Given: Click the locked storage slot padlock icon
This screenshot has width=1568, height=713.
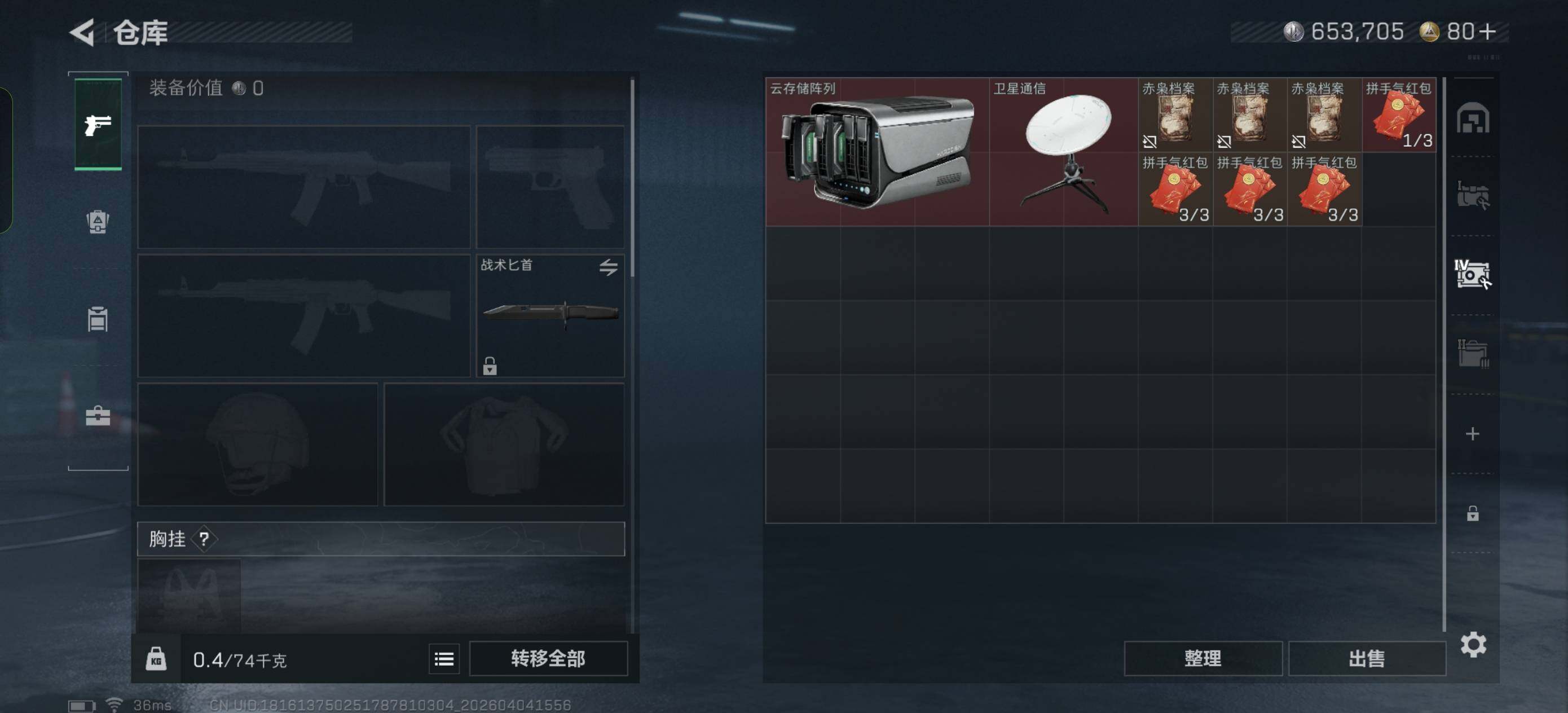Looking at the screenshot, I should tap(1473, 513).
